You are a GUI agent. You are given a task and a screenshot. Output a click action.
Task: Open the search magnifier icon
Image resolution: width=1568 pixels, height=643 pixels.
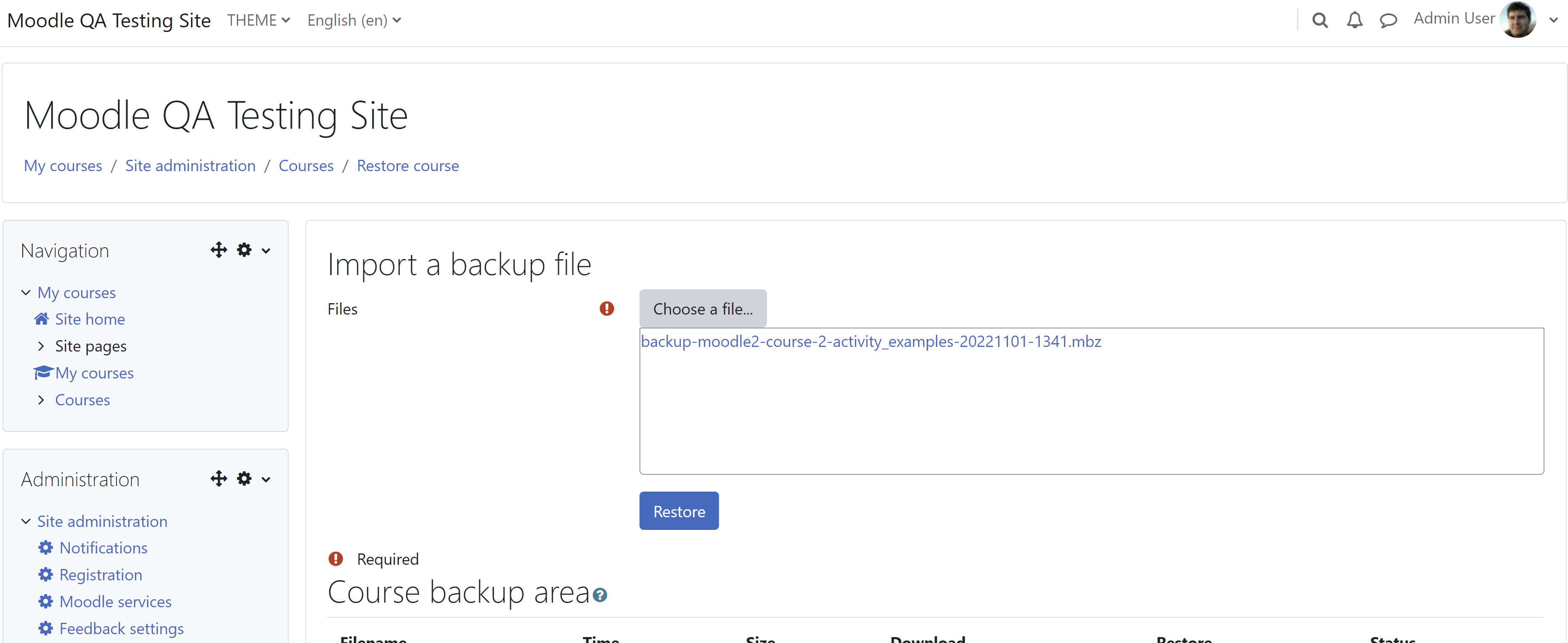1320,21
